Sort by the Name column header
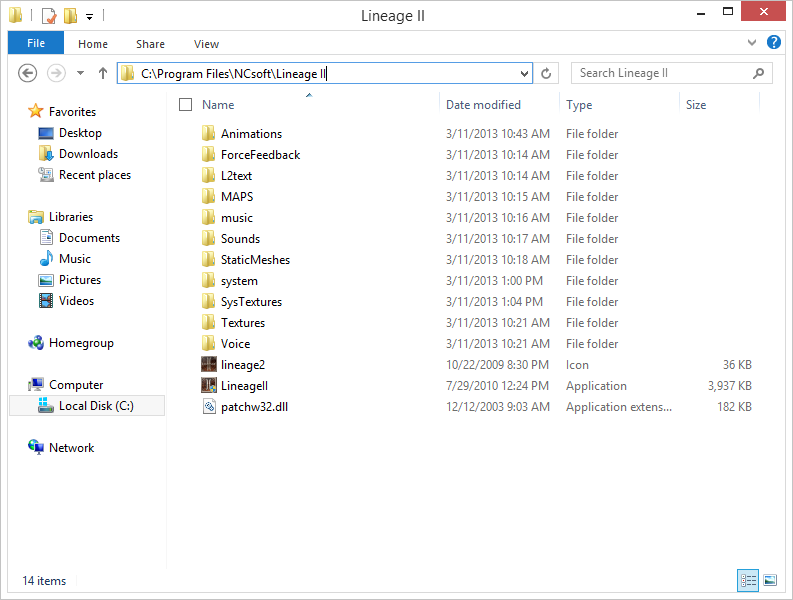 pos(218,105)
